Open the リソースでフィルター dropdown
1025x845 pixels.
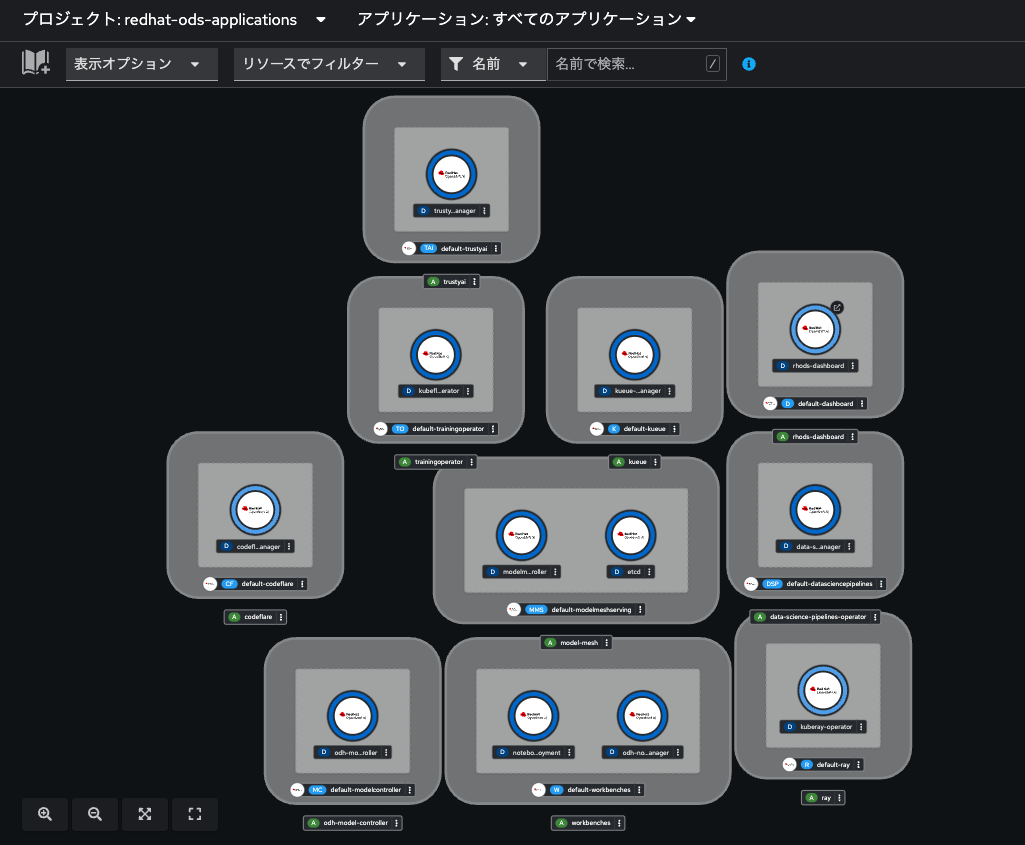click(329, 64)
